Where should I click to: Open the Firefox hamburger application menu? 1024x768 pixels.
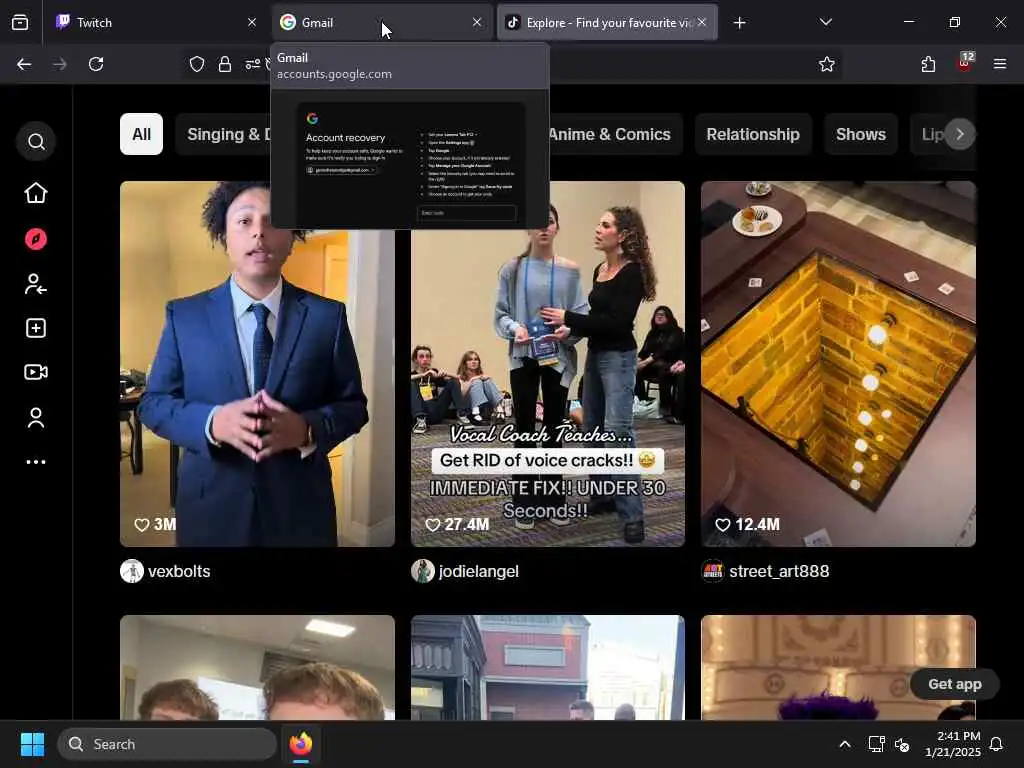[x=1000, y=64]
